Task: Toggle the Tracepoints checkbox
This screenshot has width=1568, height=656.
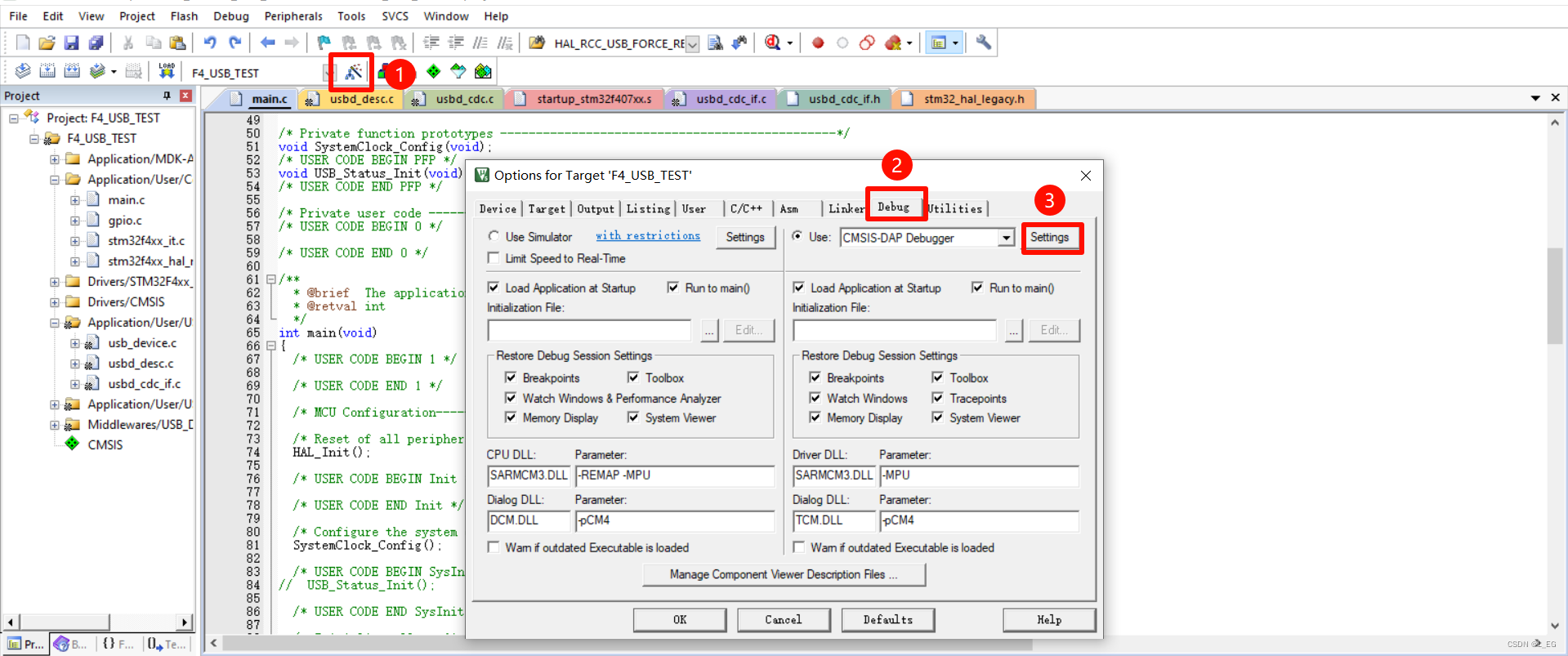Action: point(937,398)
